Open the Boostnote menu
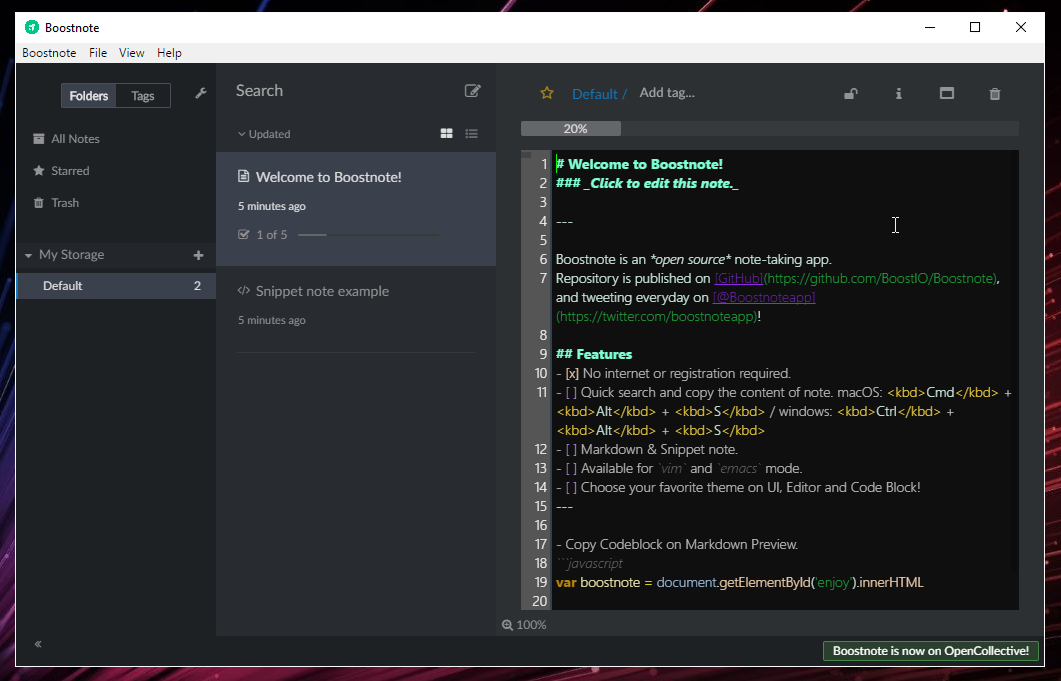The image size is (1061, 681). [x=49, y=53]
